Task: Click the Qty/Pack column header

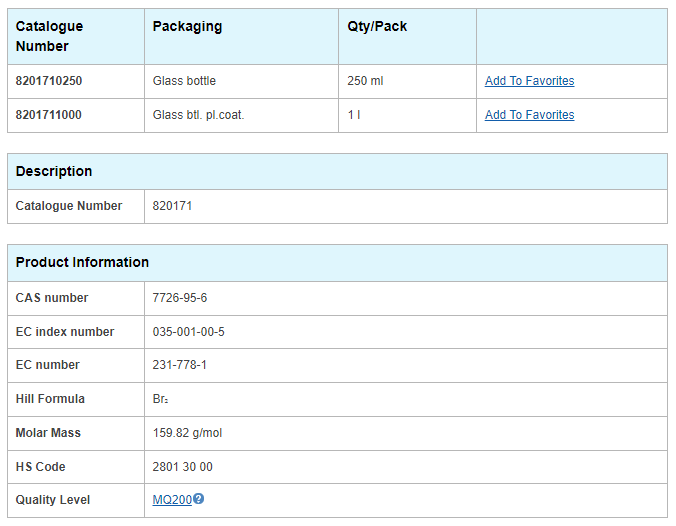Action: pyautogui.click(x=377, y=26)
